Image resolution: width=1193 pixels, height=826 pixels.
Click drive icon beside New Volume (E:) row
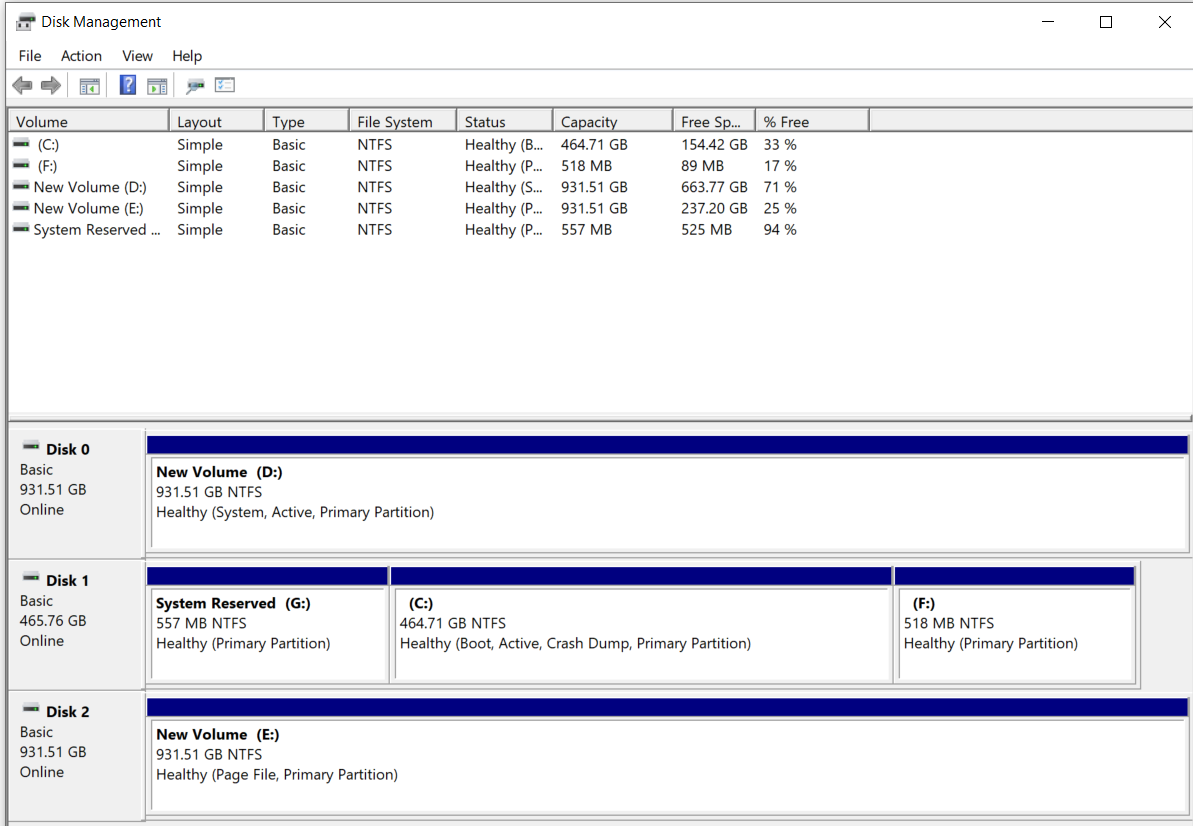pos(21,207)
